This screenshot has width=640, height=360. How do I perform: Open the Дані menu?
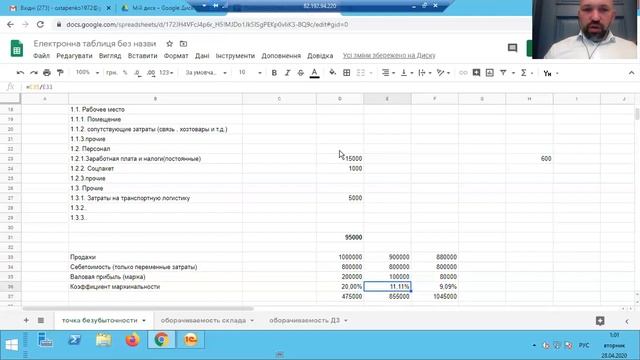click(202, 56)
